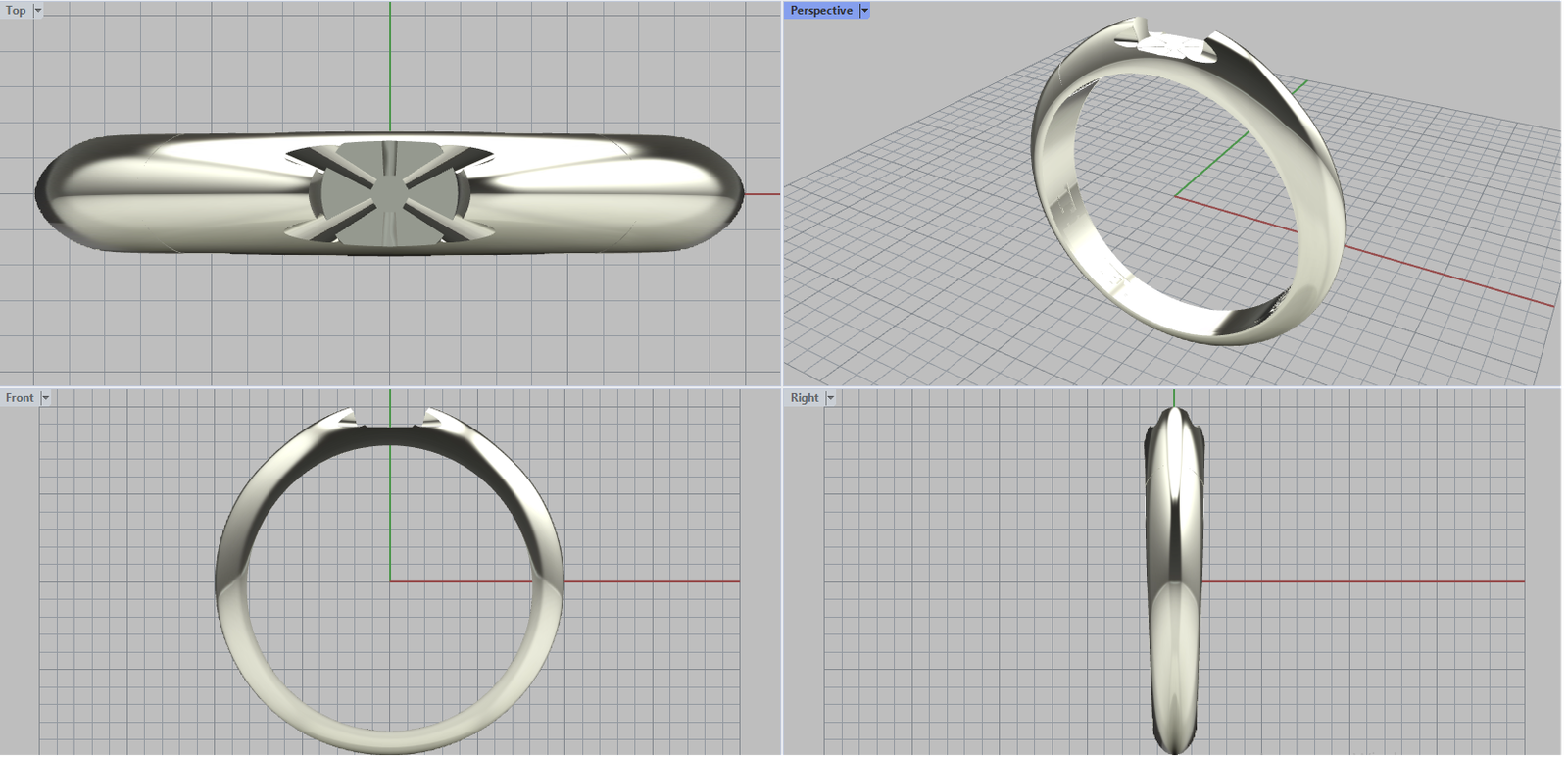
Task: Click the ring band in Front viewport
Action: [x=231, y=588]
